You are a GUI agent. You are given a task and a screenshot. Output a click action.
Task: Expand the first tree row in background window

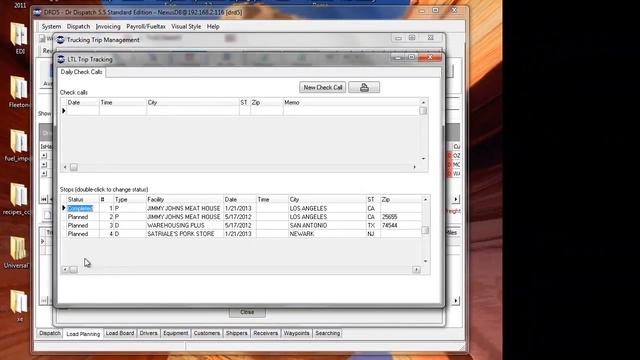pyautogui.click(x=44, y=156)
